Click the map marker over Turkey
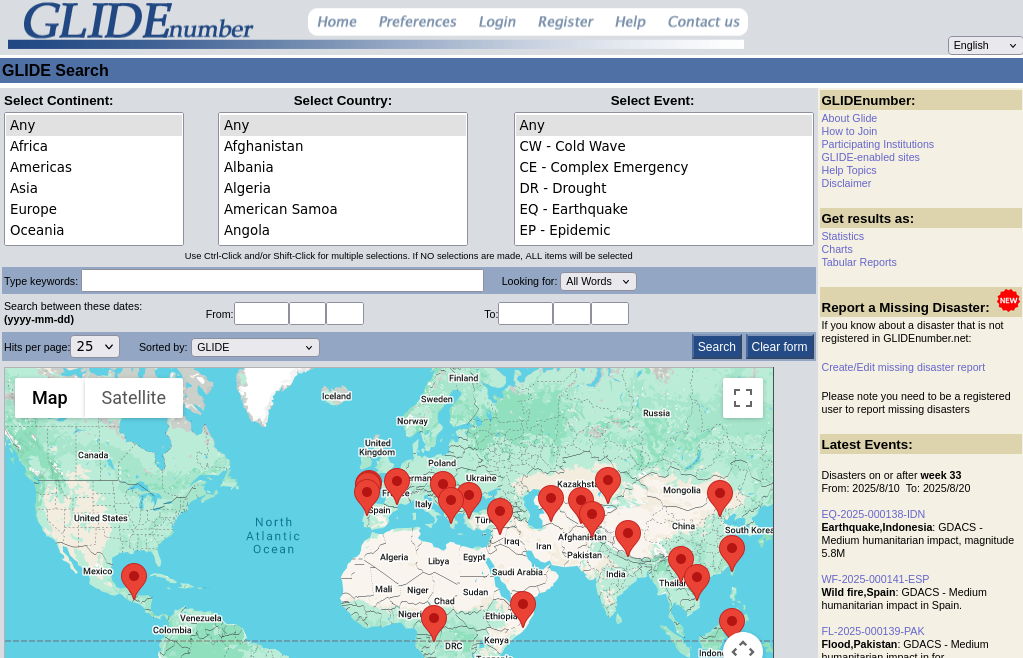 (x=500, y=515)
